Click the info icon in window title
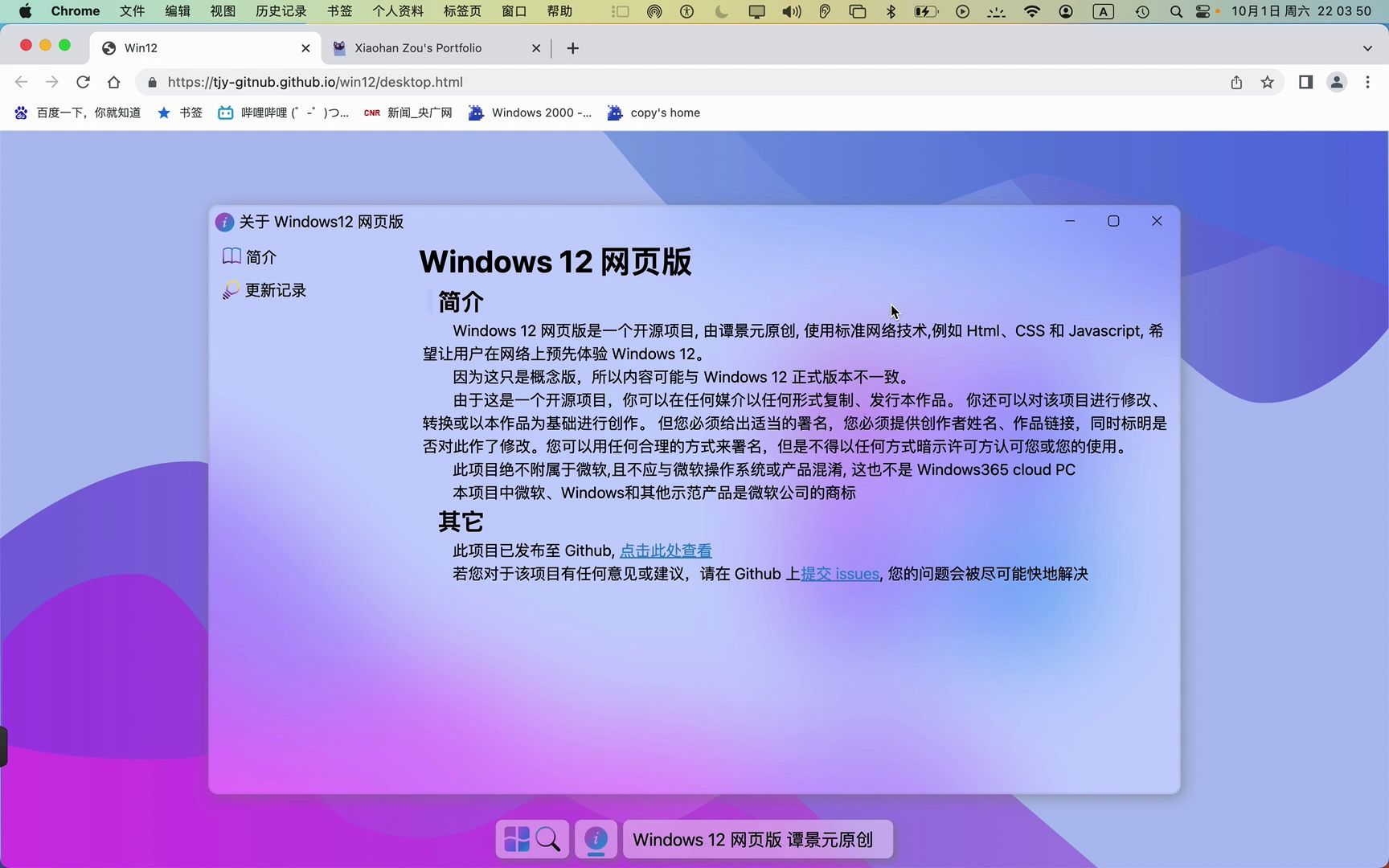Screen dimensions: 1389x868 (x=224, y=222)
